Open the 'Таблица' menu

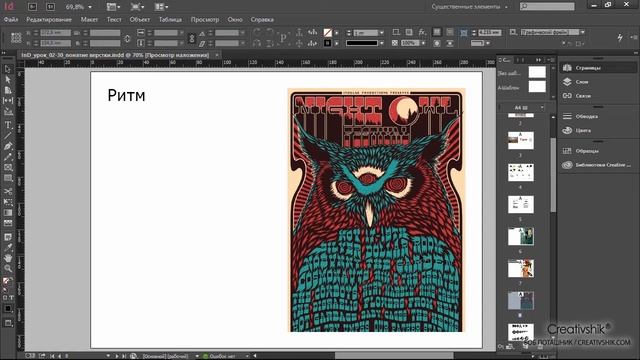(x=170, y=20)
